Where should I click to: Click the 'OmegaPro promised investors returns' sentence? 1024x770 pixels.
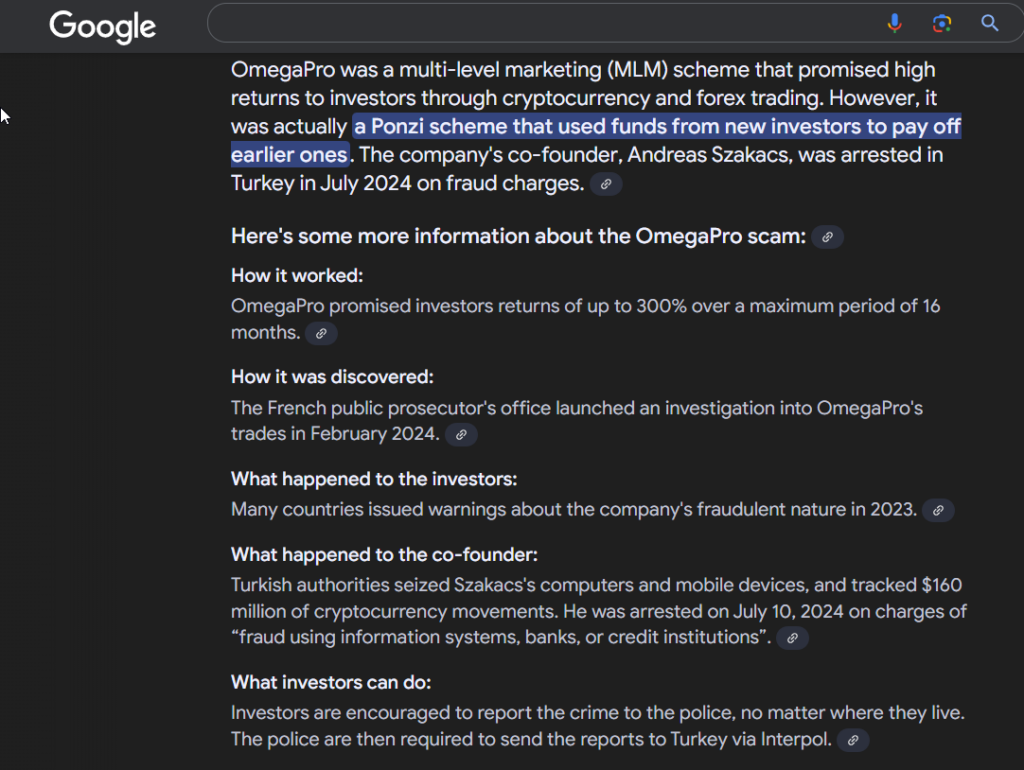(x=585, y=319)
